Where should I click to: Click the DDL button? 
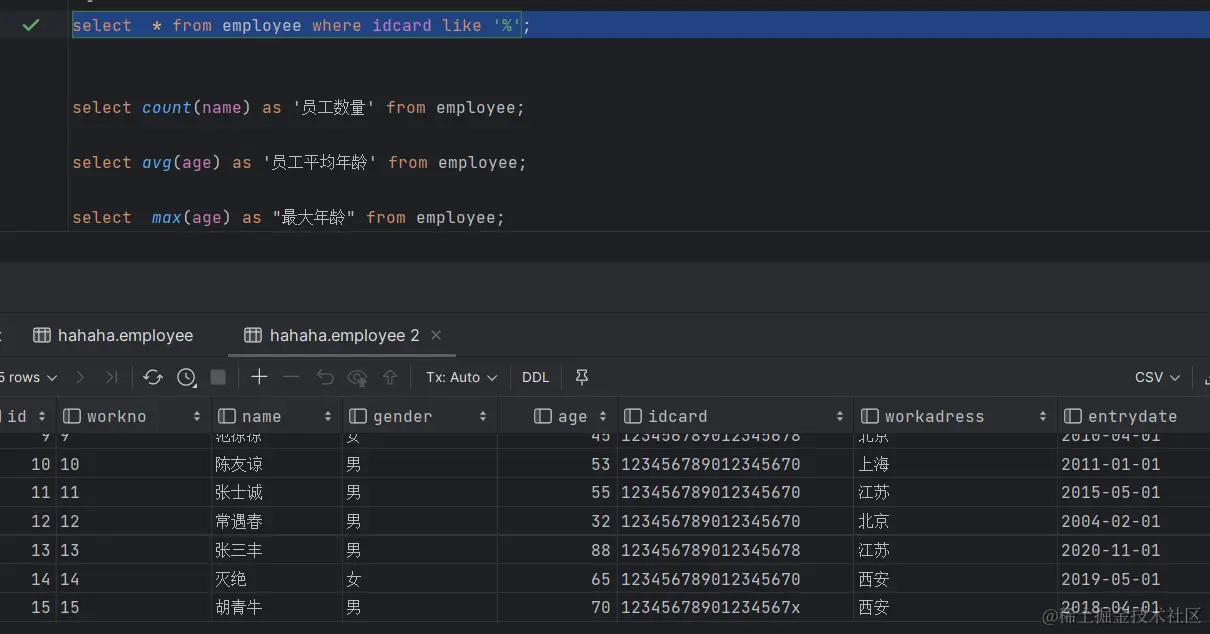pos(536,377)
